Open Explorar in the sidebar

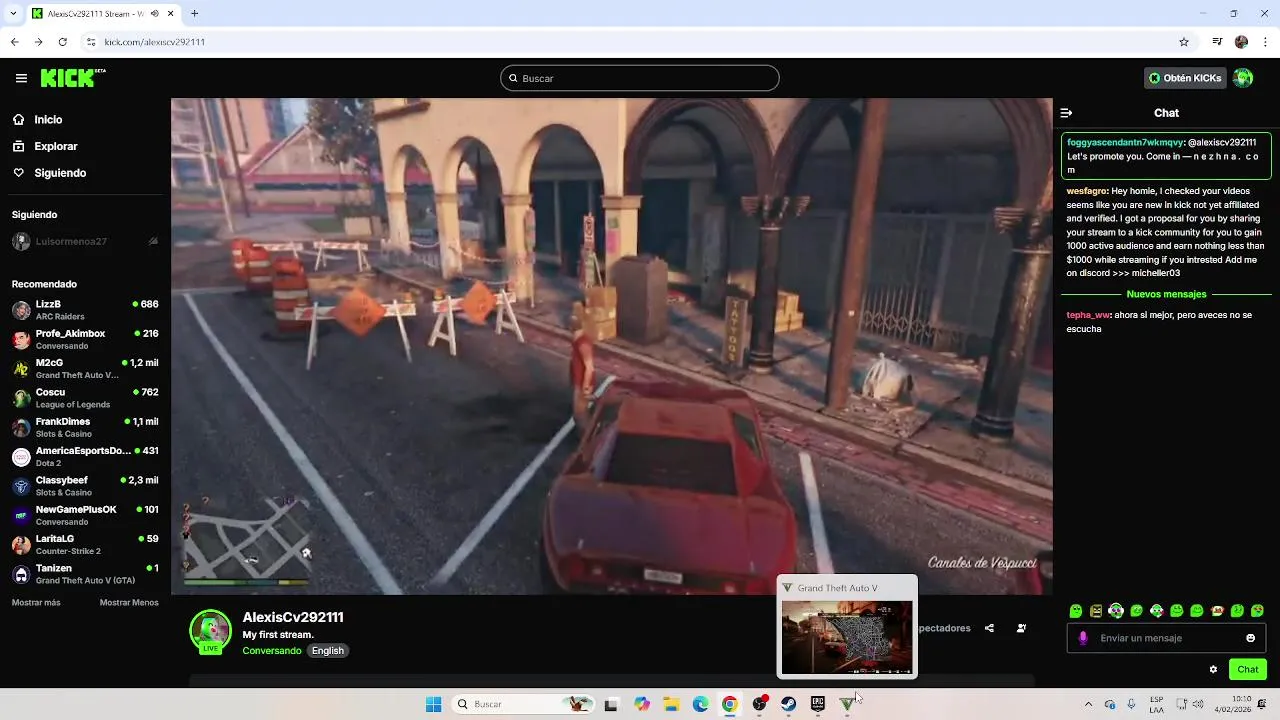tap(55, 146)
